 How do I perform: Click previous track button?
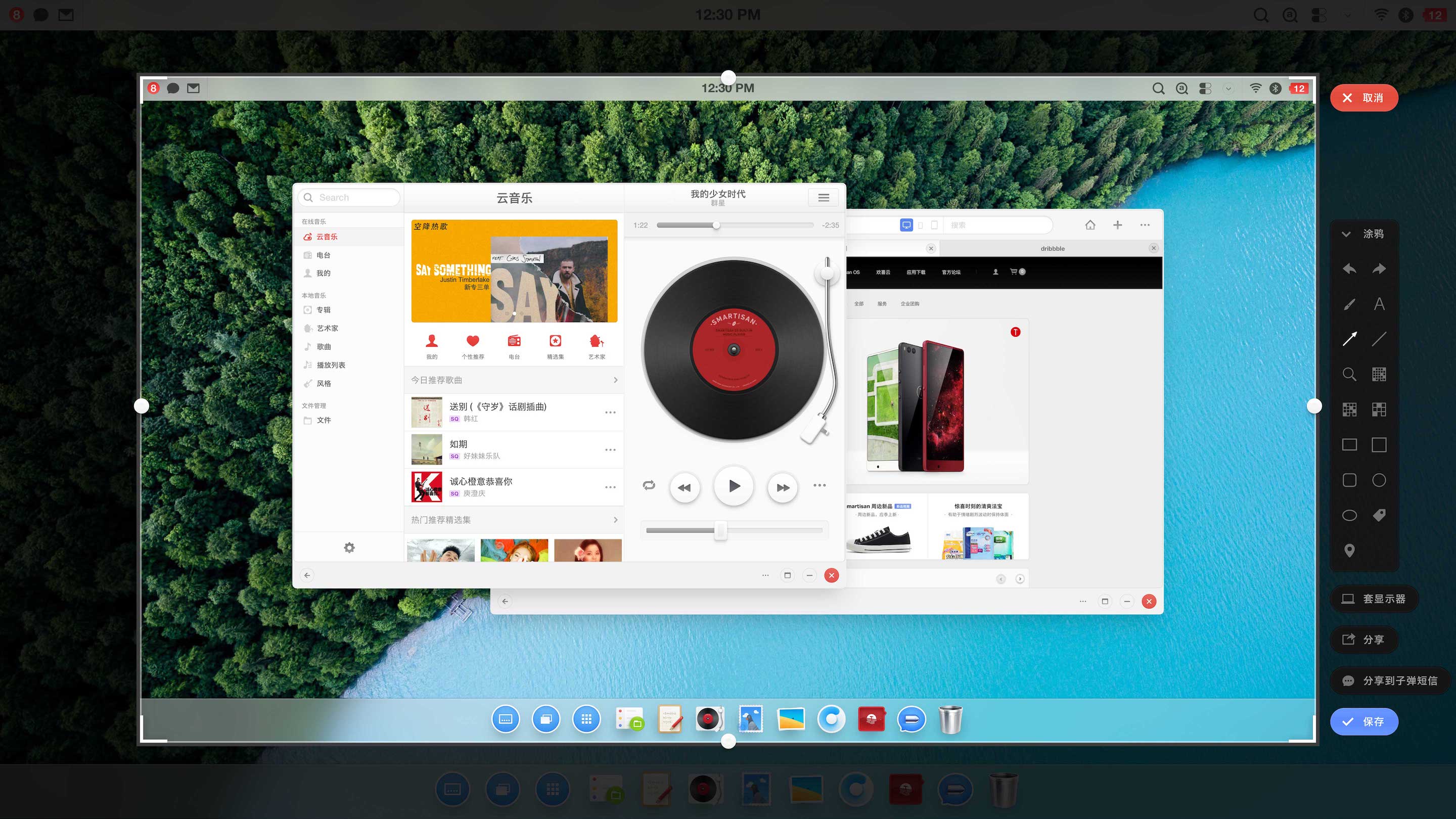point(685,488)
